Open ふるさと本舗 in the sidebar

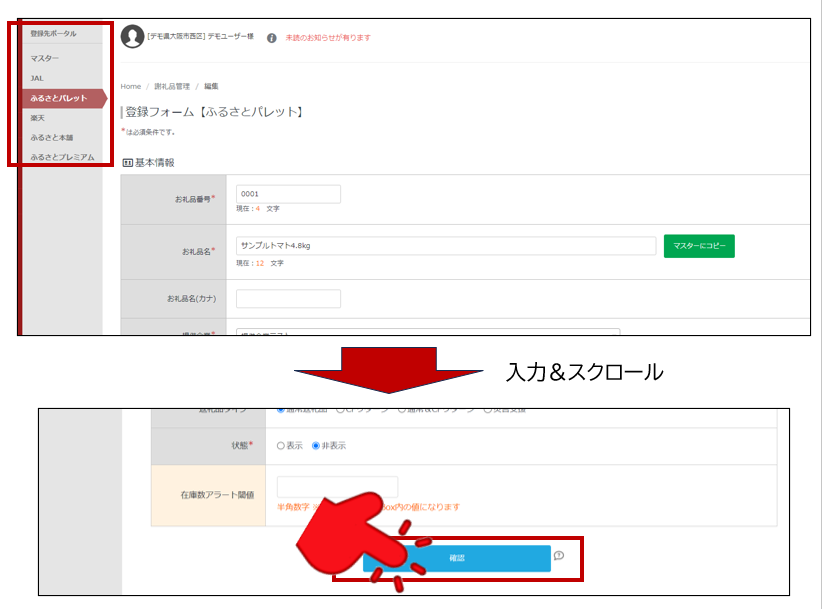51,137
